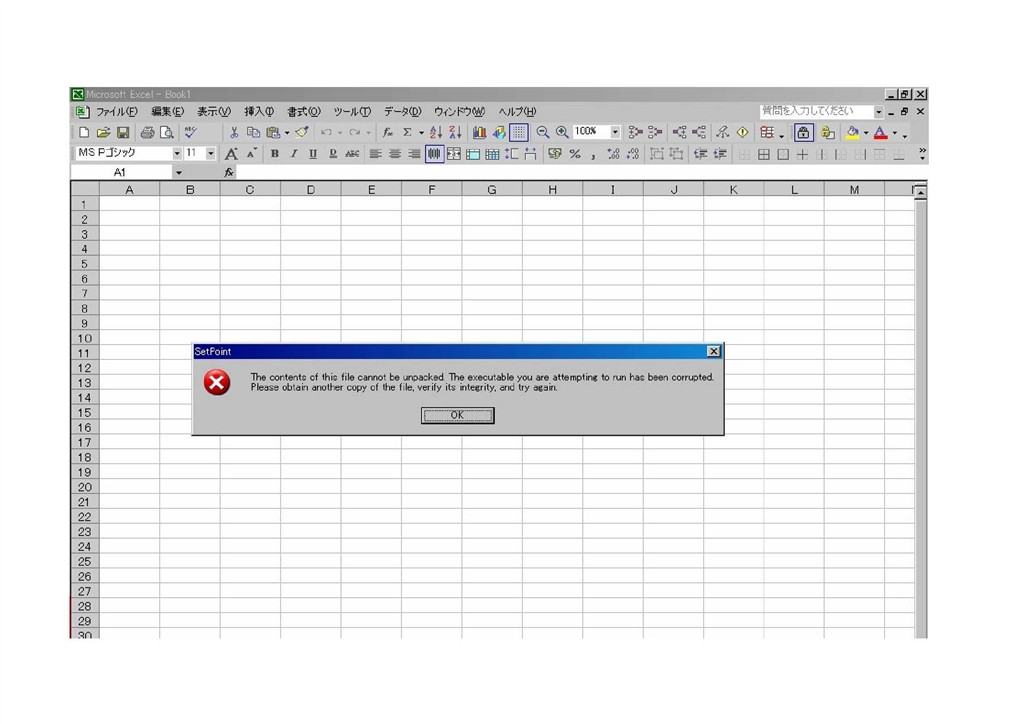Image resolution: width=1024 pixels, height=724 pixels.
Task: Save the workbook with the floppy icon
Action: tap(122, 133)
